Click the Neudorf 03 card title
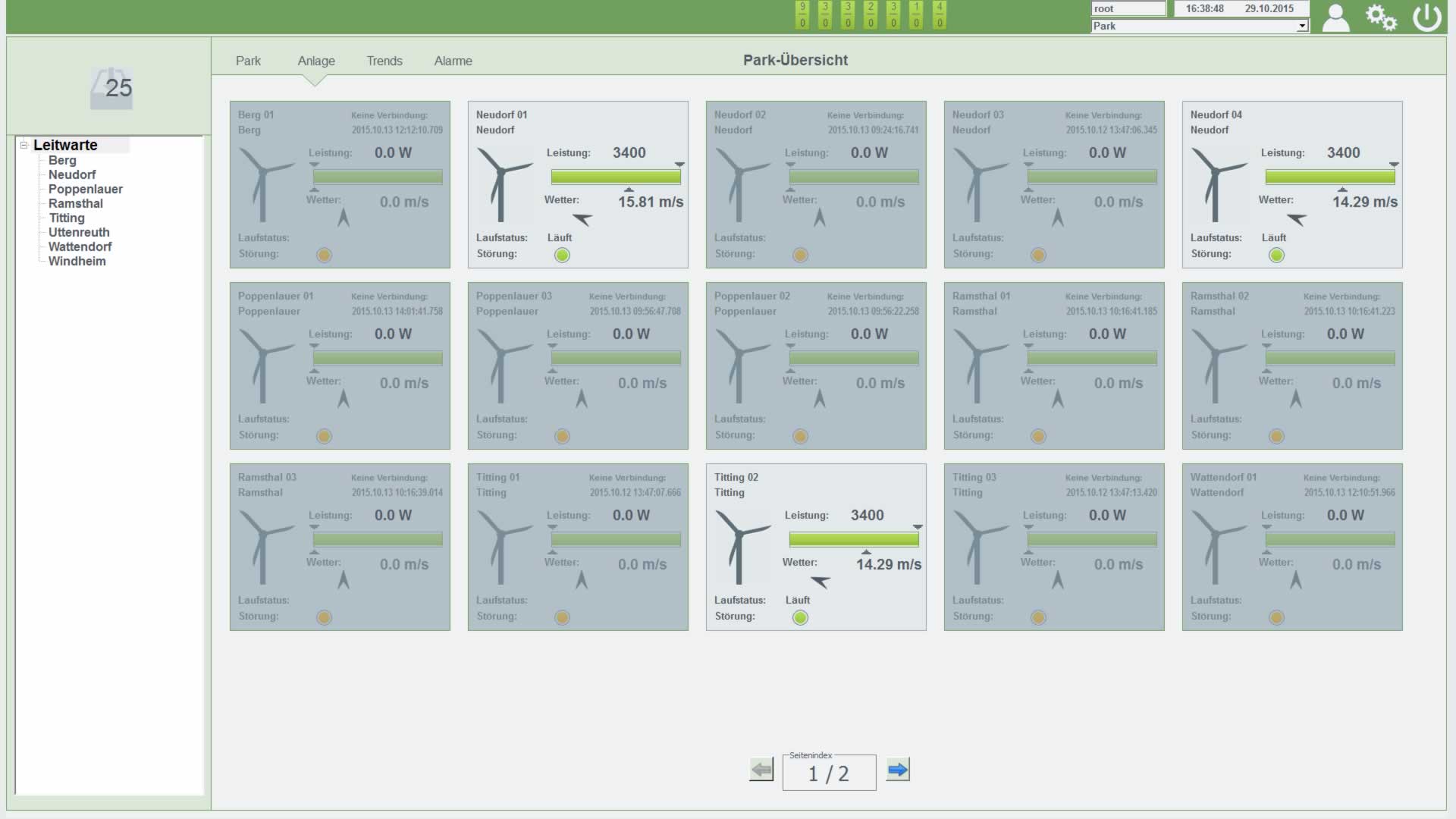The width and height of the screenshot is (1456, 819). click(x=977, y=115)
